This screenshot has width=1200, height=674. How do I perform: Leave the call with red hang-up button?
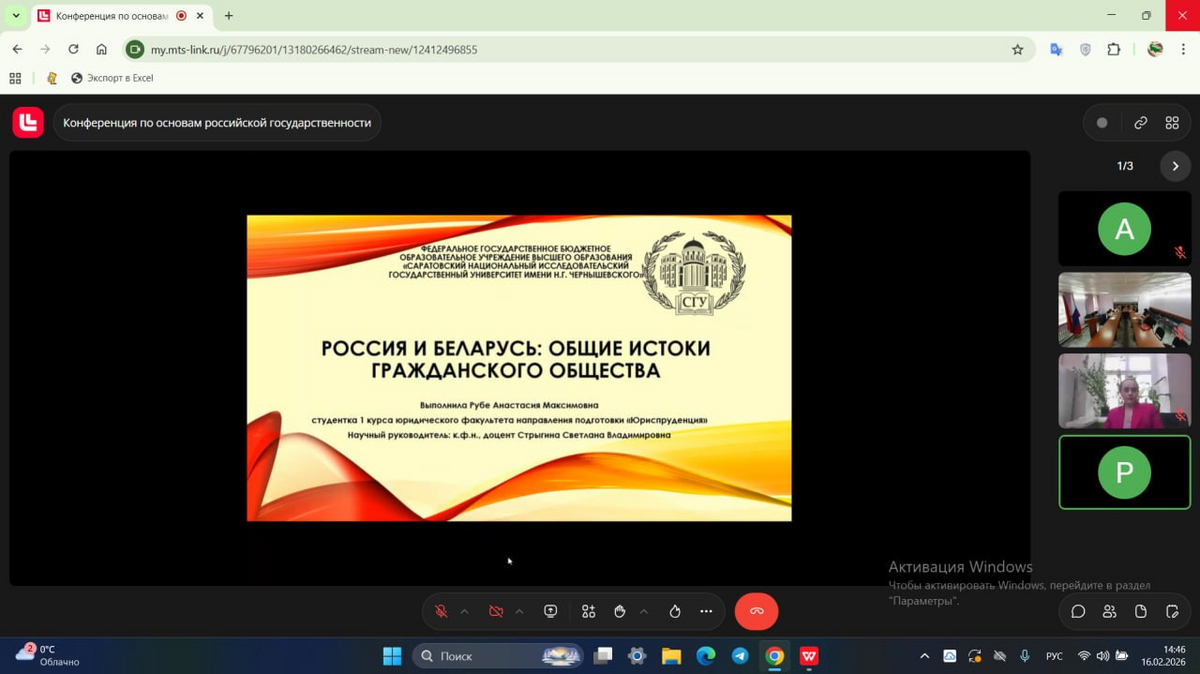point(756,611)
